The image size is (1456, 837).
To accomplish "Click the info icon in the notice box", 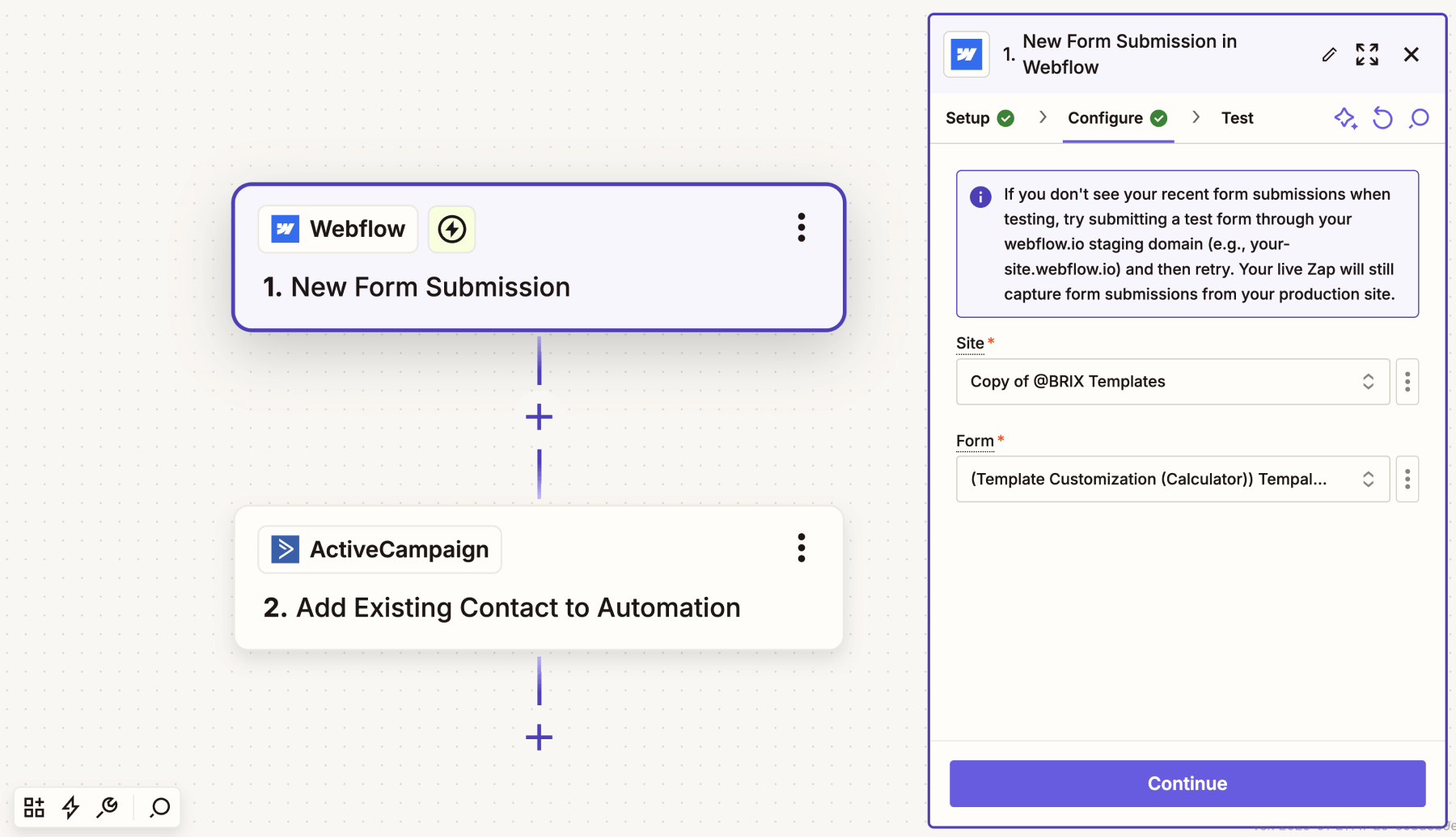I will (980, 197).
